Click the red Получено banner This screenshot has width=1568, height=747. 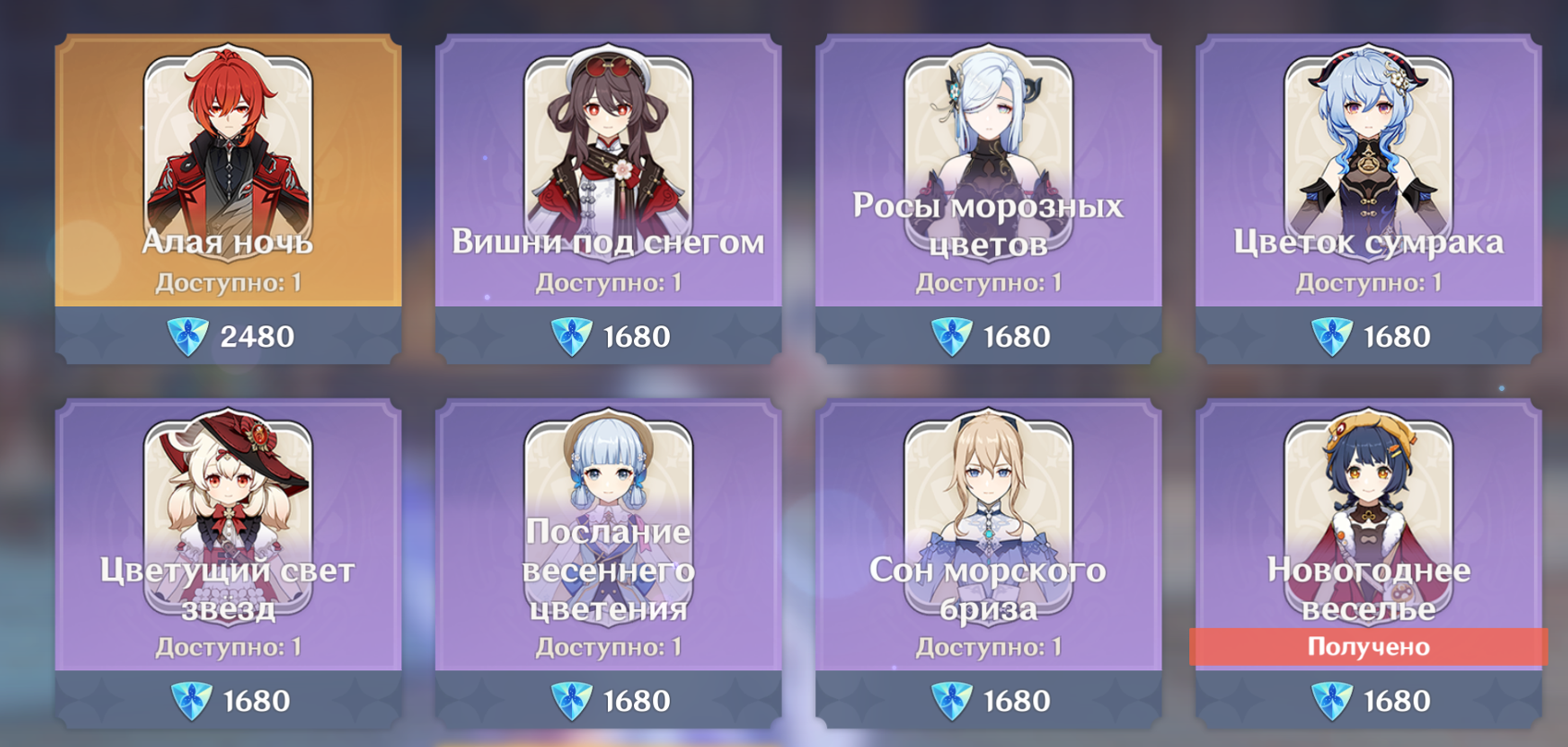tap(1368, 647)
